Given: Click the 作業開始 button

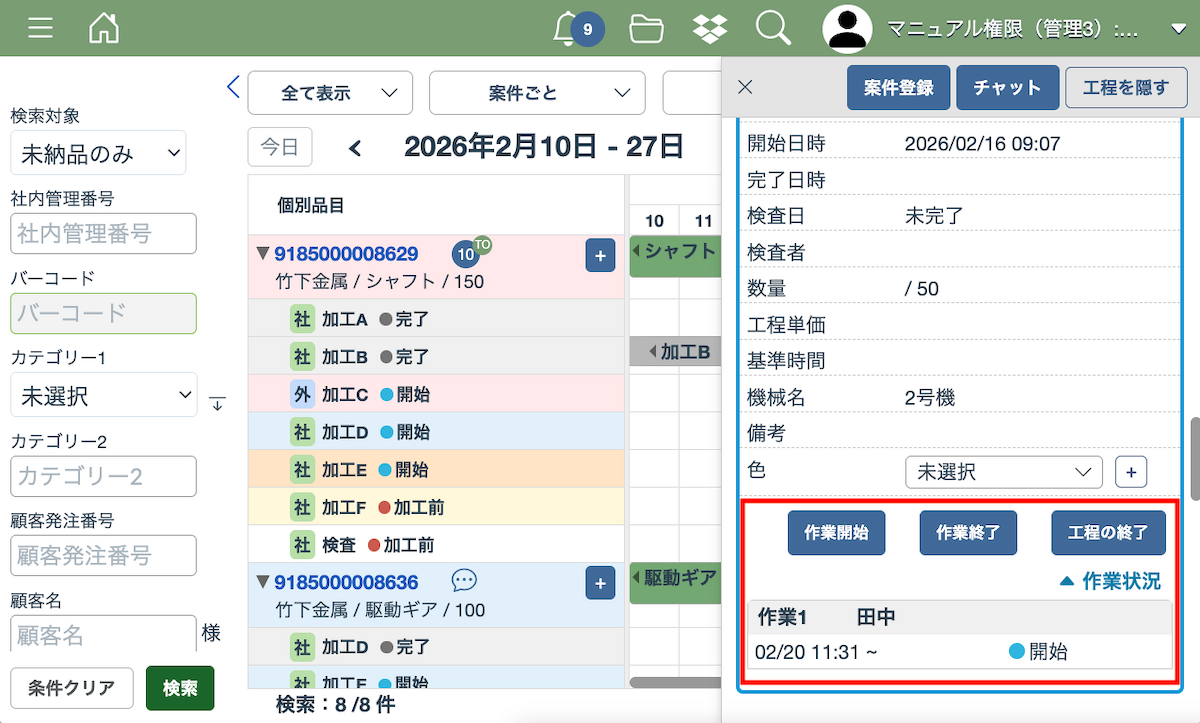Looking at the screenshot, I should [836, 533].
